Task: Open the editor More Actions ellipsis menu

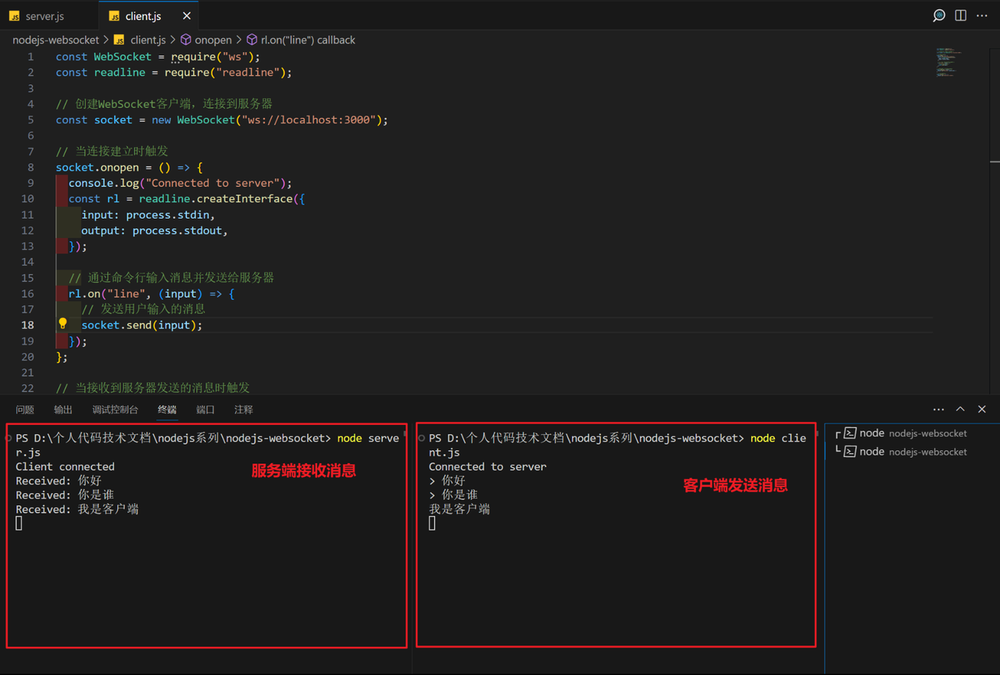Action: (982, 15)
